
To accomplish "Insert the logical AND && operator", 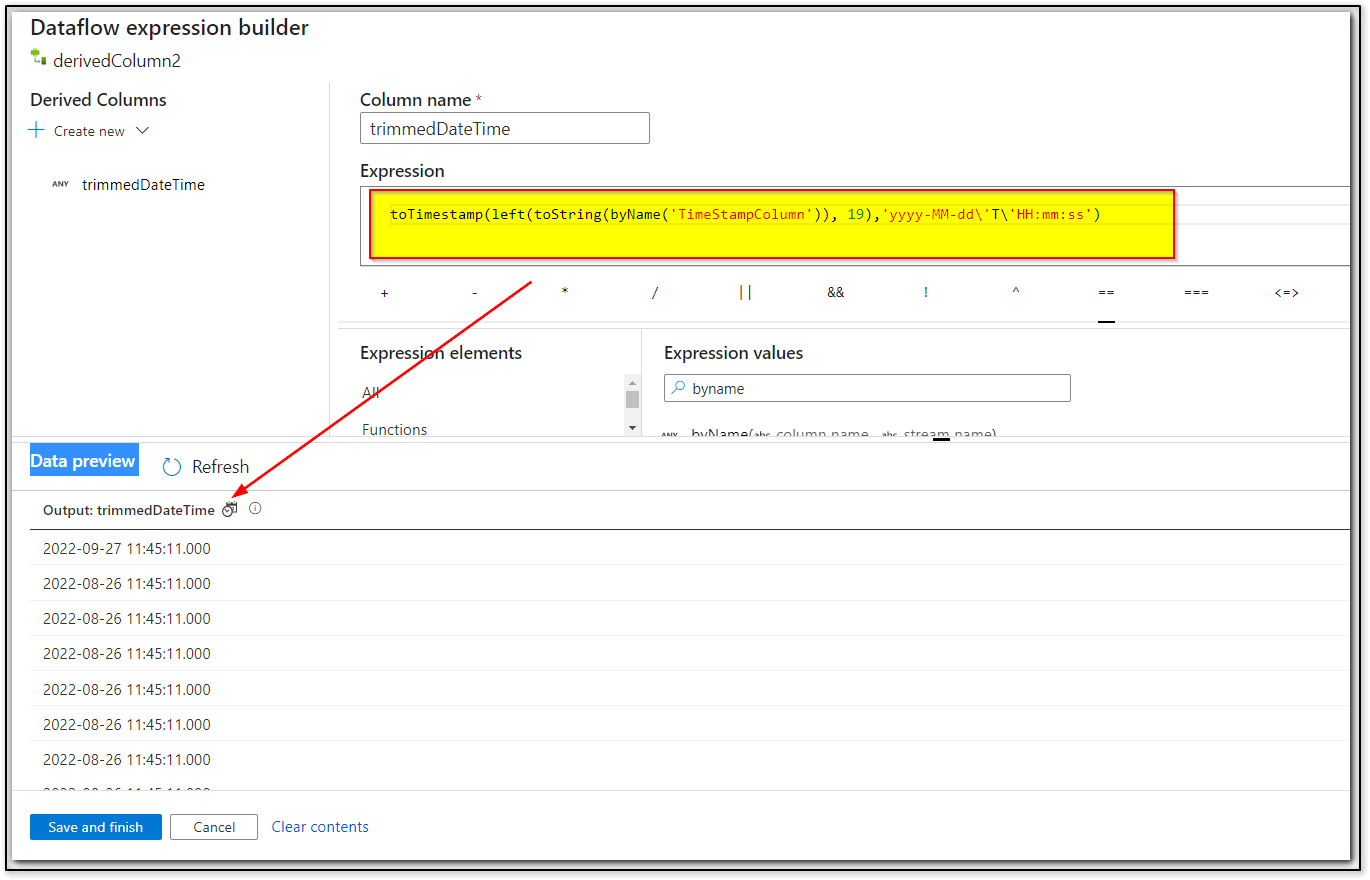I will (x=835, y=292).
